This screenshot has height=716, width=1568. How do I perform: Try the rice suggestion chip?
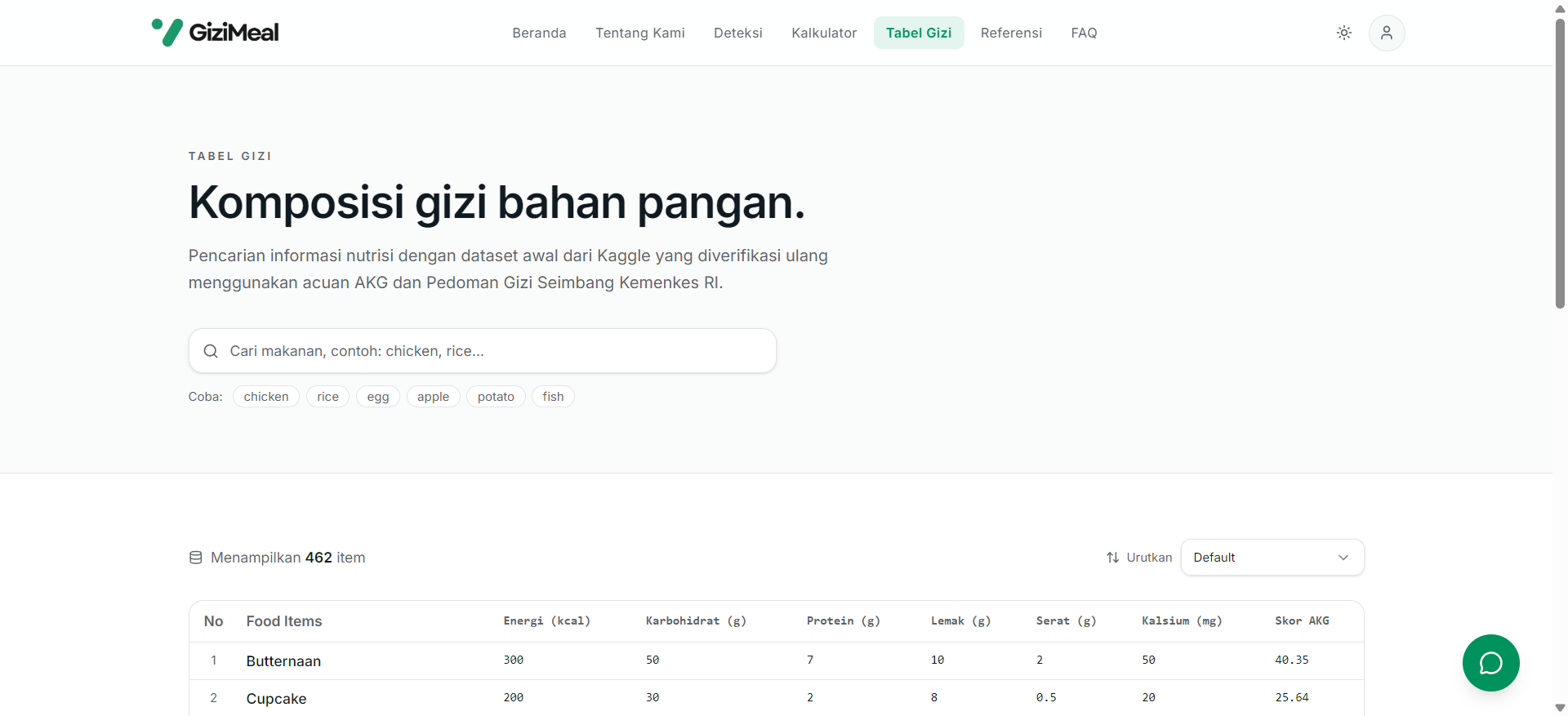point(327,397)
